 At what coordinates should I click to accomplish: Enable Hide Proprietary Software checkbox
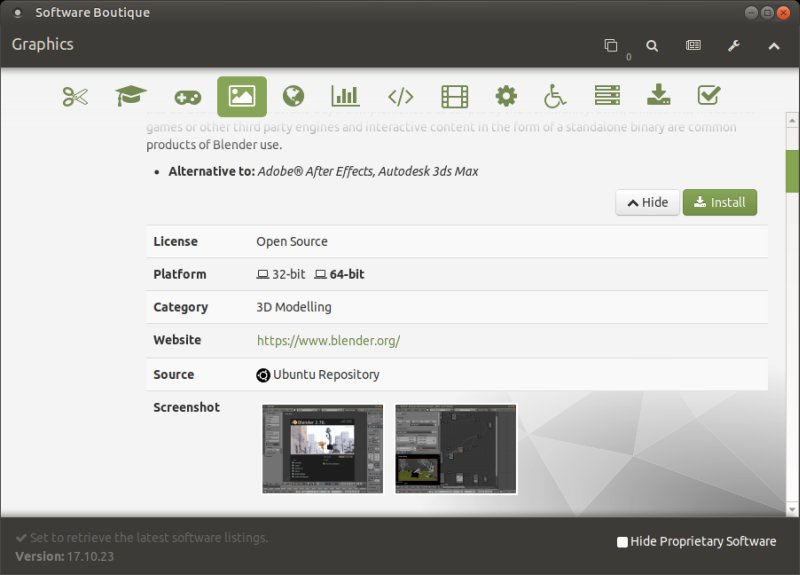point(623,542)
